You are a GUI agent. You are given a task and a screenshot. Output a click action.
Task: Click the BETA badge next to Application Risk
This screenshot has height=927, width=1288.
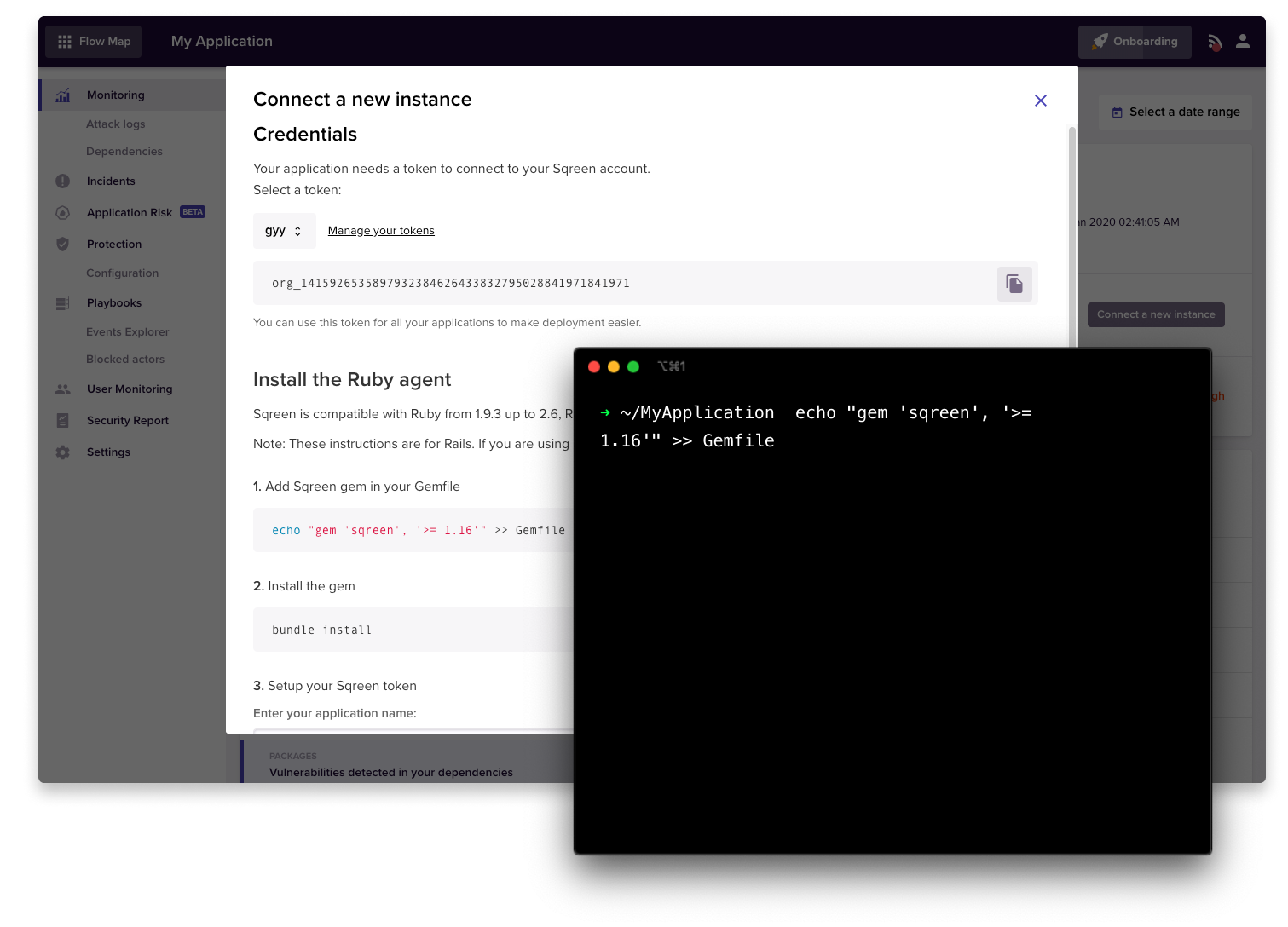[x=193, y=212]
